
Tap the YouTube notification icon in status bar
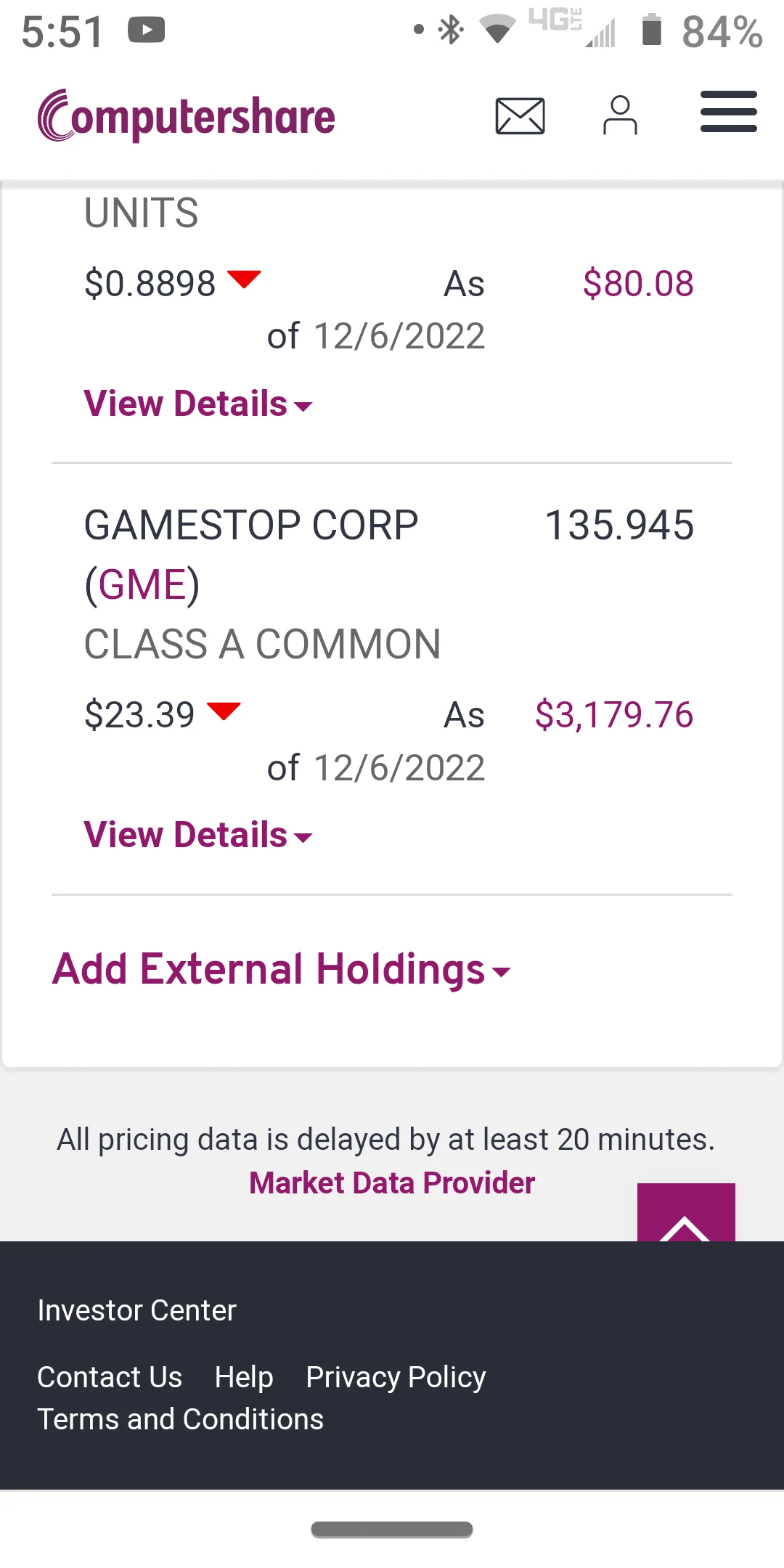point(147,30)
